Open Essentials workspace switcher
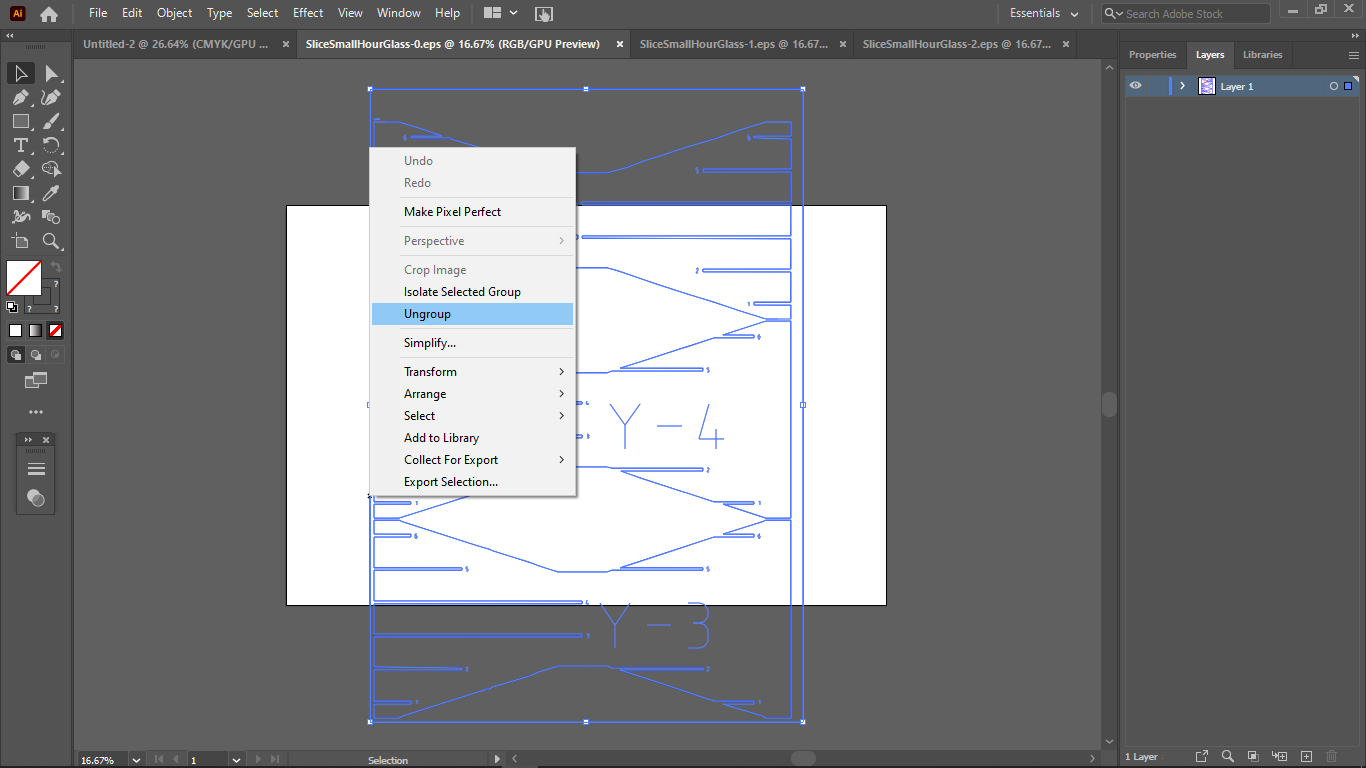1366x768 pixels. point(1044,14)
